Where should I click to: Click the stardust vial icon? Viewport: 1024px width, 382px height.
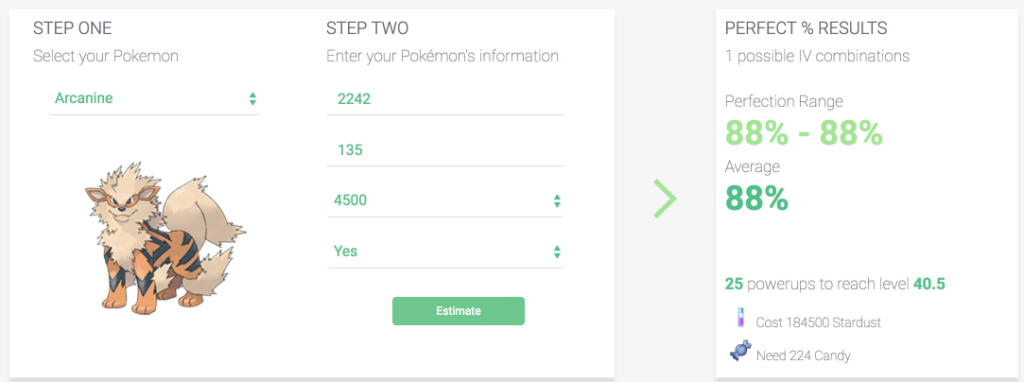pyautogui.click(x=739, y=318)
